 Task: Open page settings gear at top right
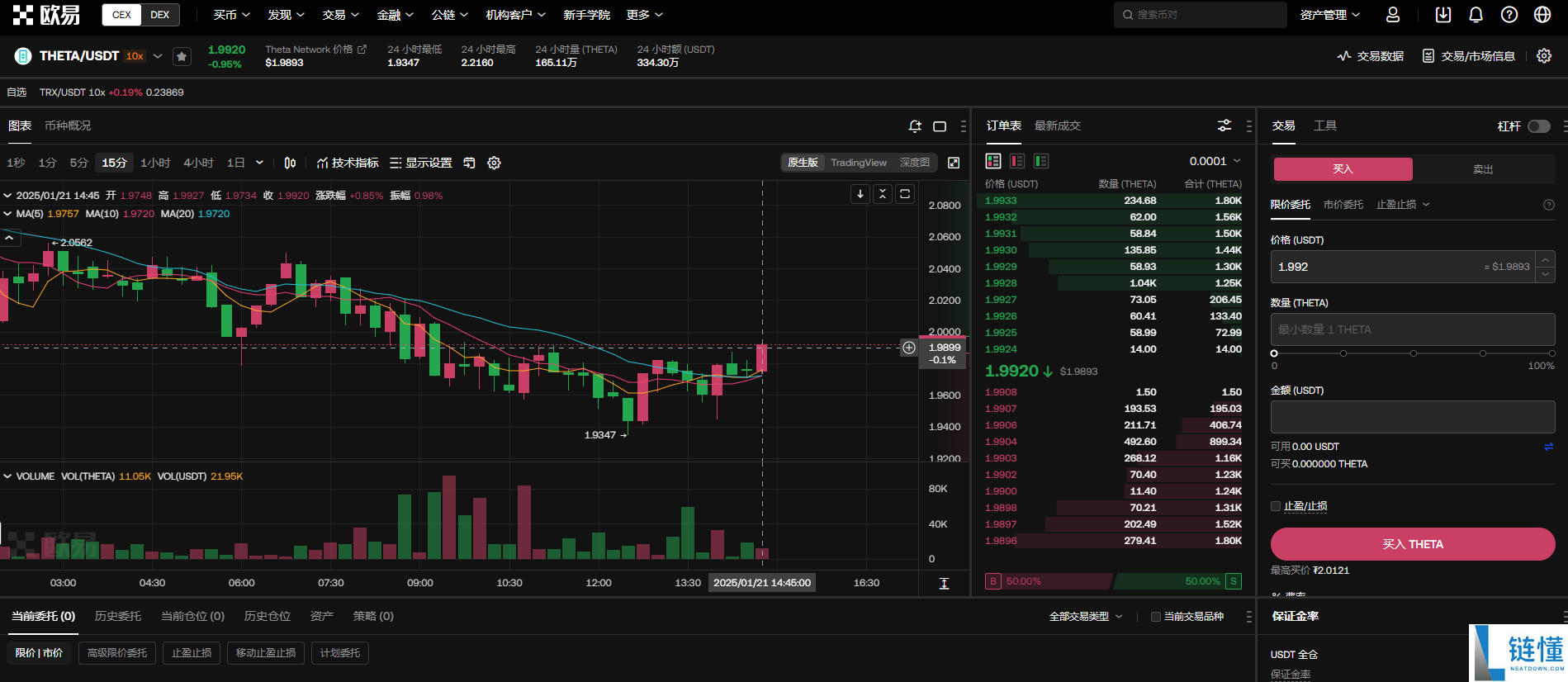[1544, 56]
